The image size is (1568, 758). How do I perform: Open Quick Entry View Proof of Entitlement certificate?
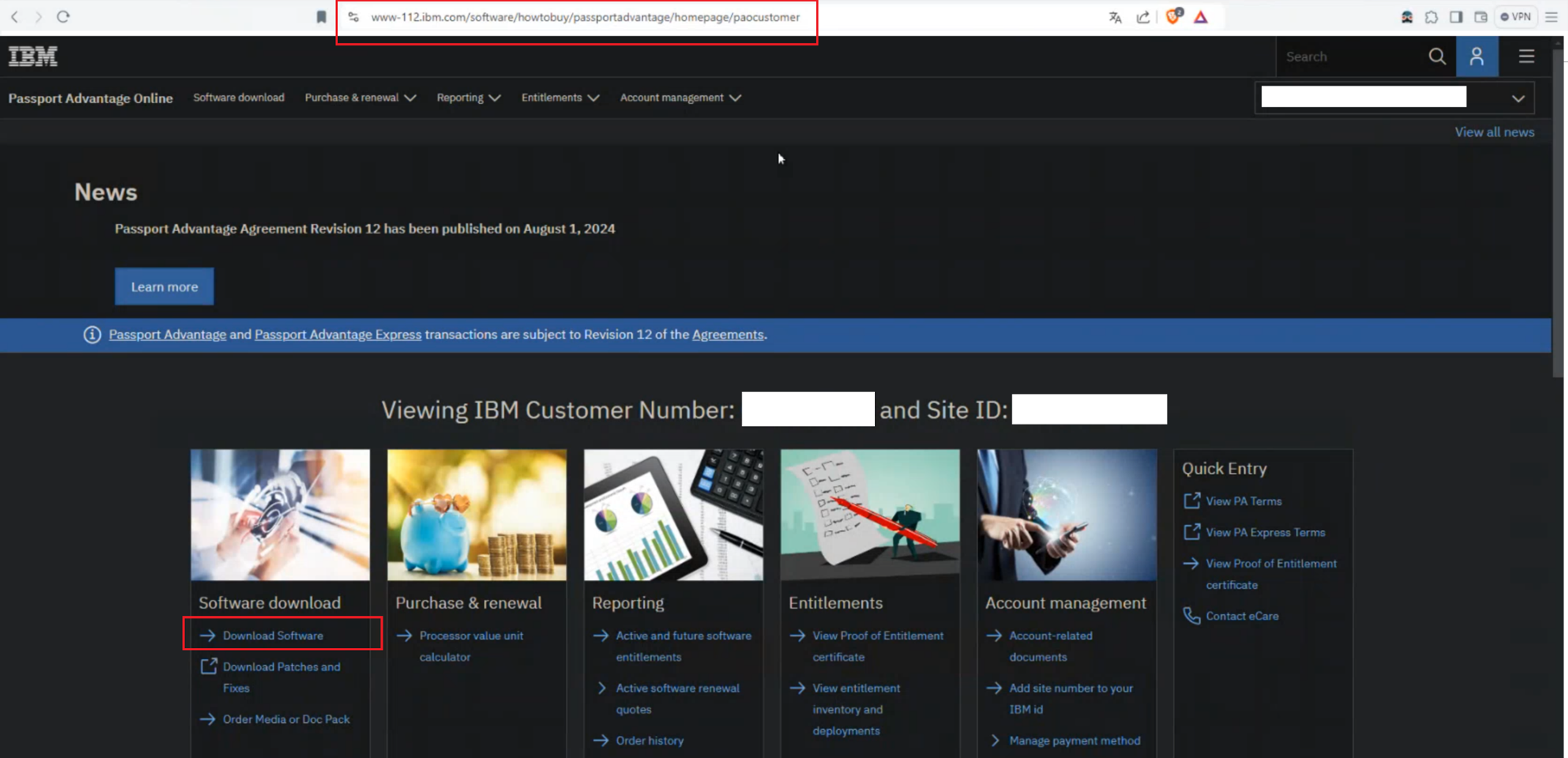pyautogui.click(x=1271, y=574)
